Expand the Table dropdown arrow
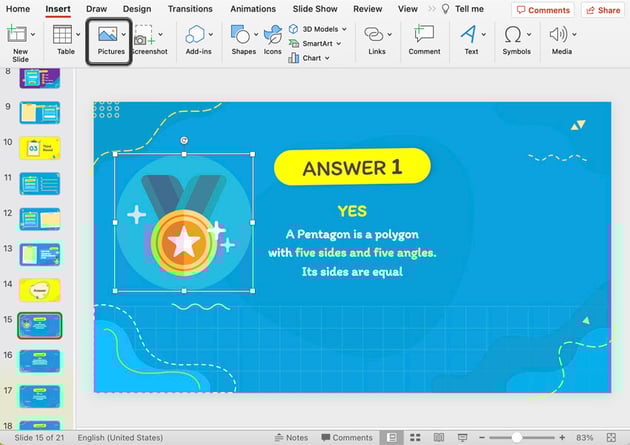Image resolution: width=630 pixels, height=445 pixels. coord(78,35)
